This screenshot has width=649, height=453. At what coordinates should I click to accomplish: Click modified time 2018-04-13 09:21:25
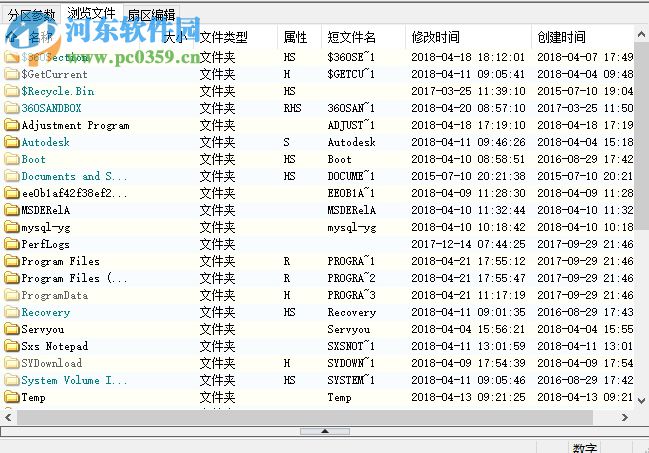468,397
